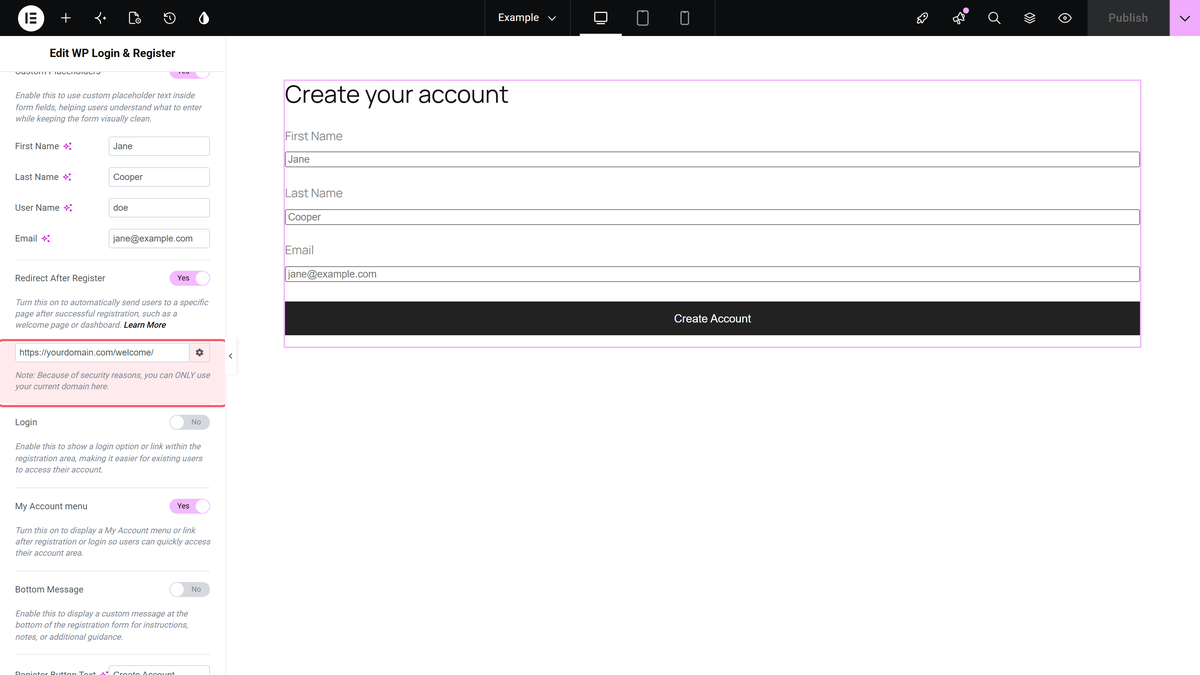Click the add element plus icon
Image resolution: width=1200 pixels, height=675 pixels.
[x=66, y=18]
